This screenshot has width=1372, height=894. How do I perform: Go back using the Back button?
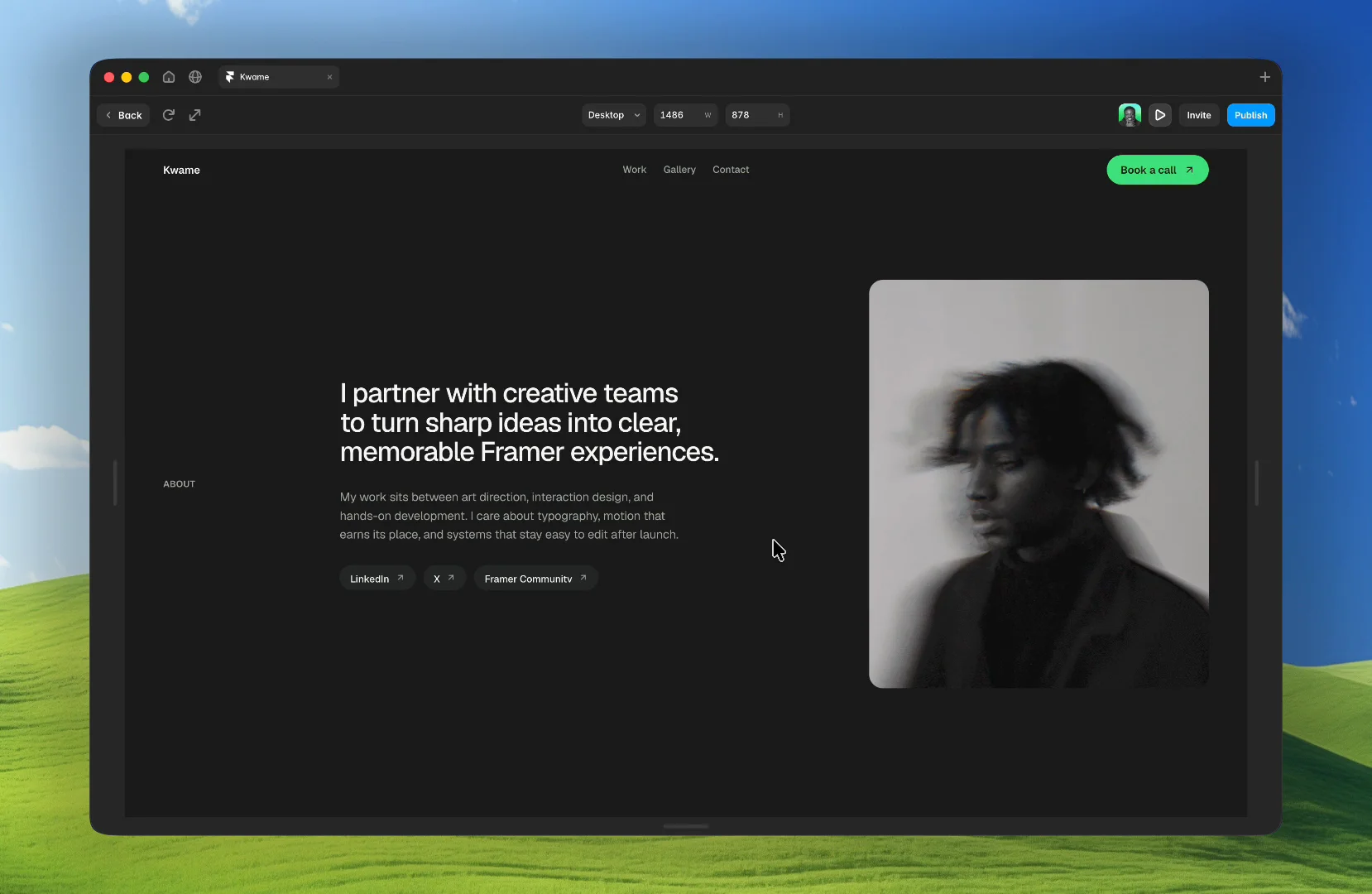[123, 115]
